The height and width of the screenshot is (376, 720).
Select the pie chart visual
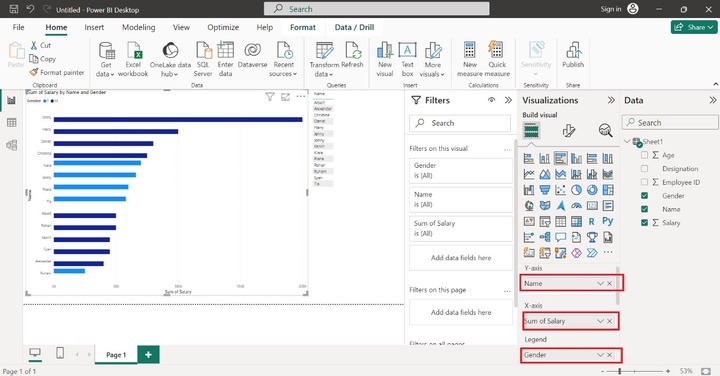point(576,190)
